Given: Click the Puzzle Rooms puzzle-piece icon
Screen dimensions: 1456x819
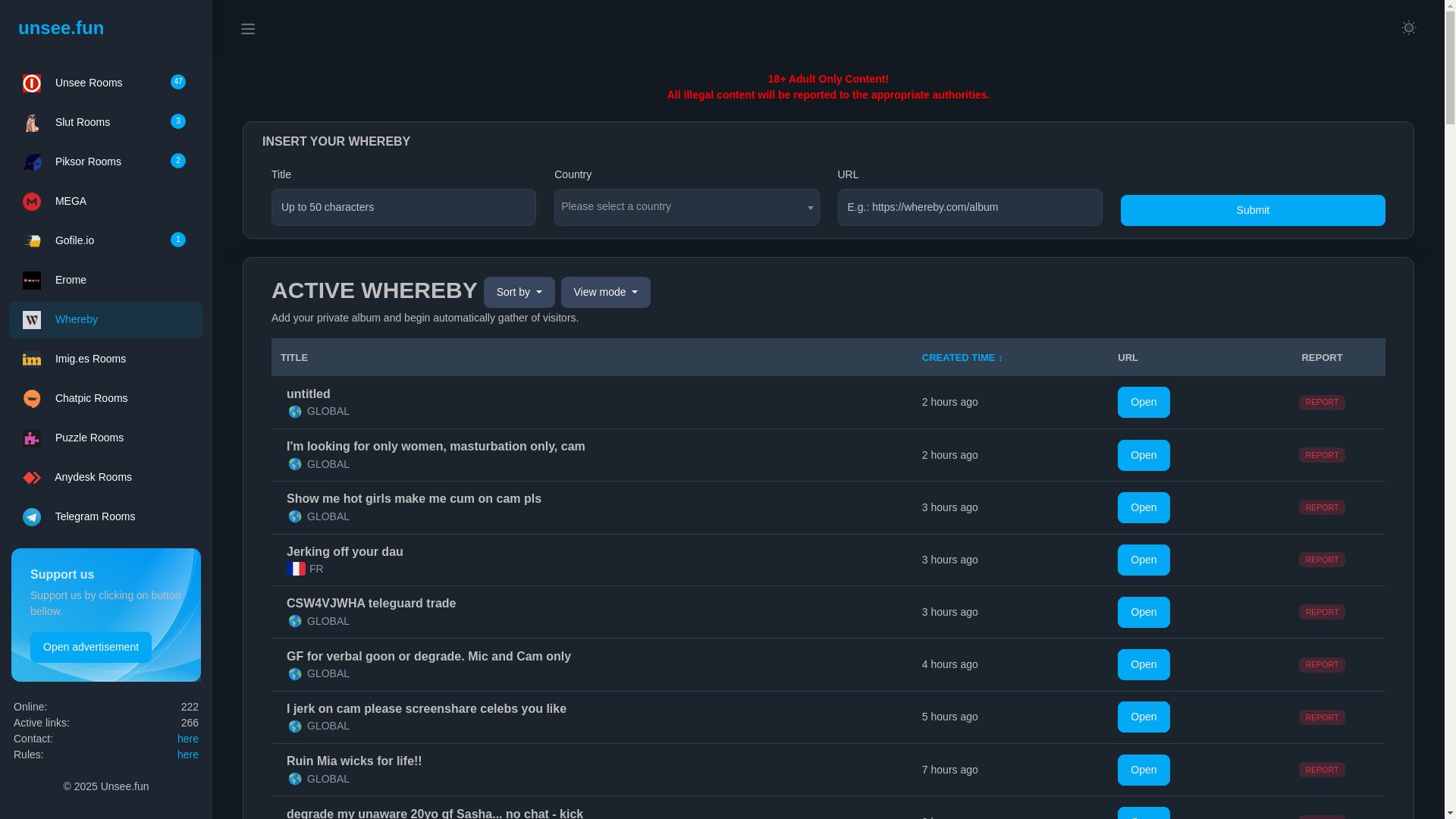Looking at the screenshot, I should click(32, 438).
